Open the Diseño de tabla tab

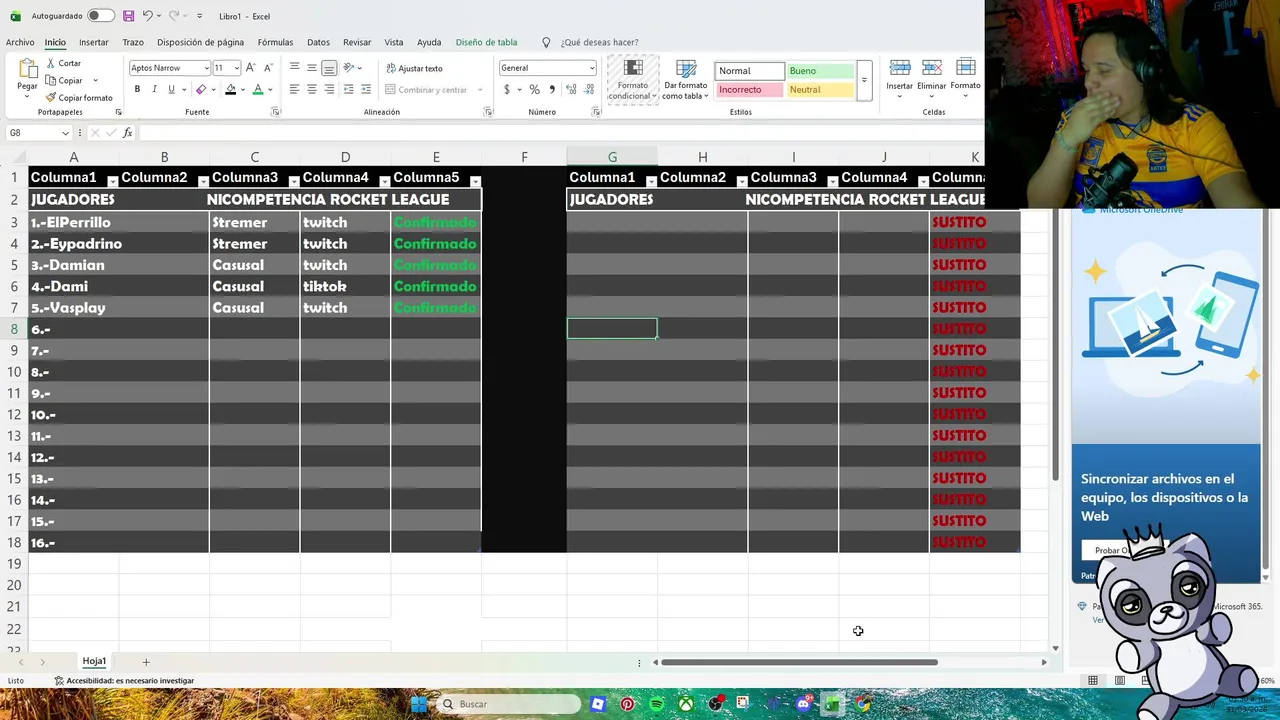(486, 42)
